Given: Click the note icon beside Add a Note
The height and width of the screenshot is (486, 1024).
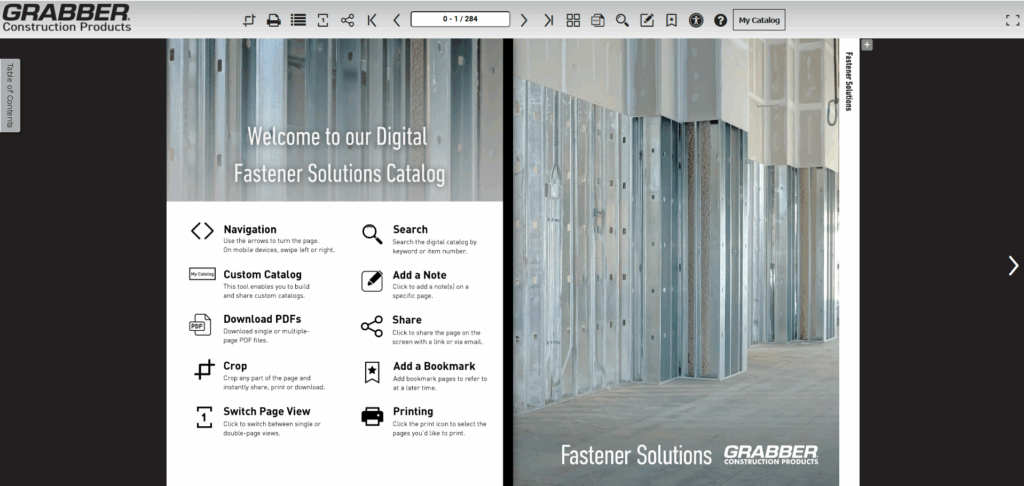Looking at the screenshot, I should [x=372, y=281].
